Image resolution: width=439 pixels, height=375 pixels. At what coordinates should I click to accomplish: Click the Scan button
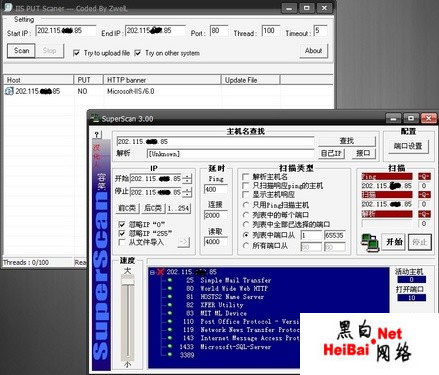21,51
